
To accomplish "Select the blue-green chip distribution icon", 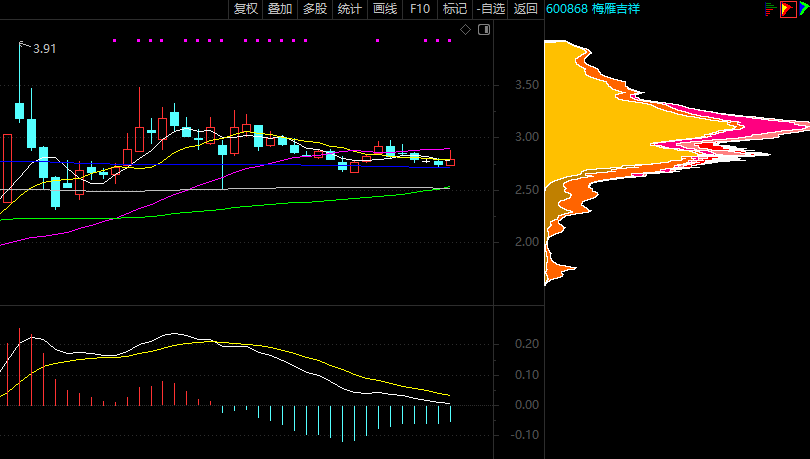I will (x=805, y=9).
